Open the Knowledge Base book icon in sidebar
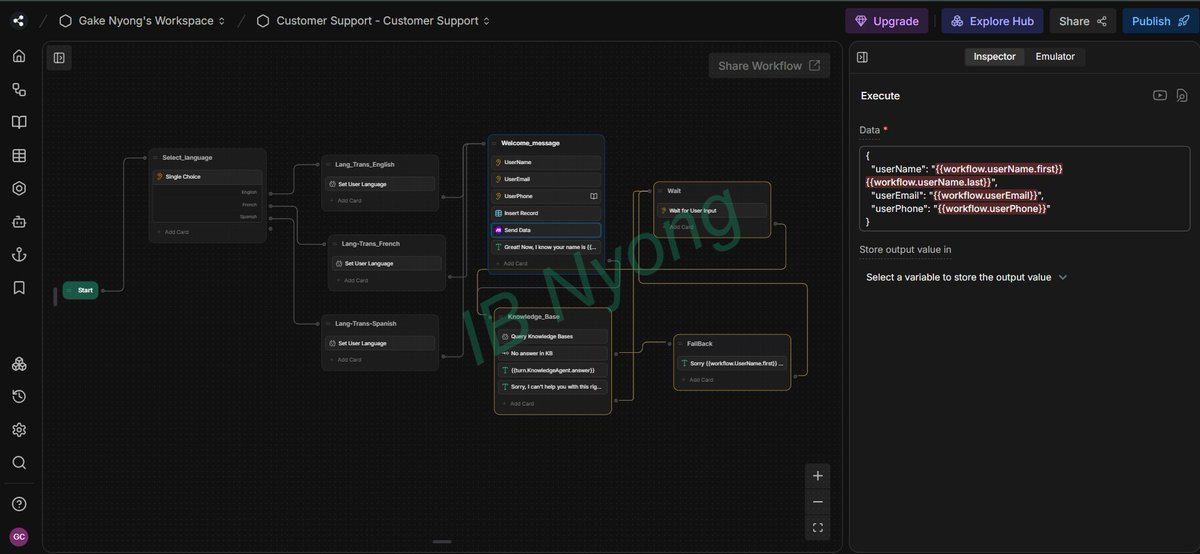This screenshot has height=554, width=1200. pos(19,122)
